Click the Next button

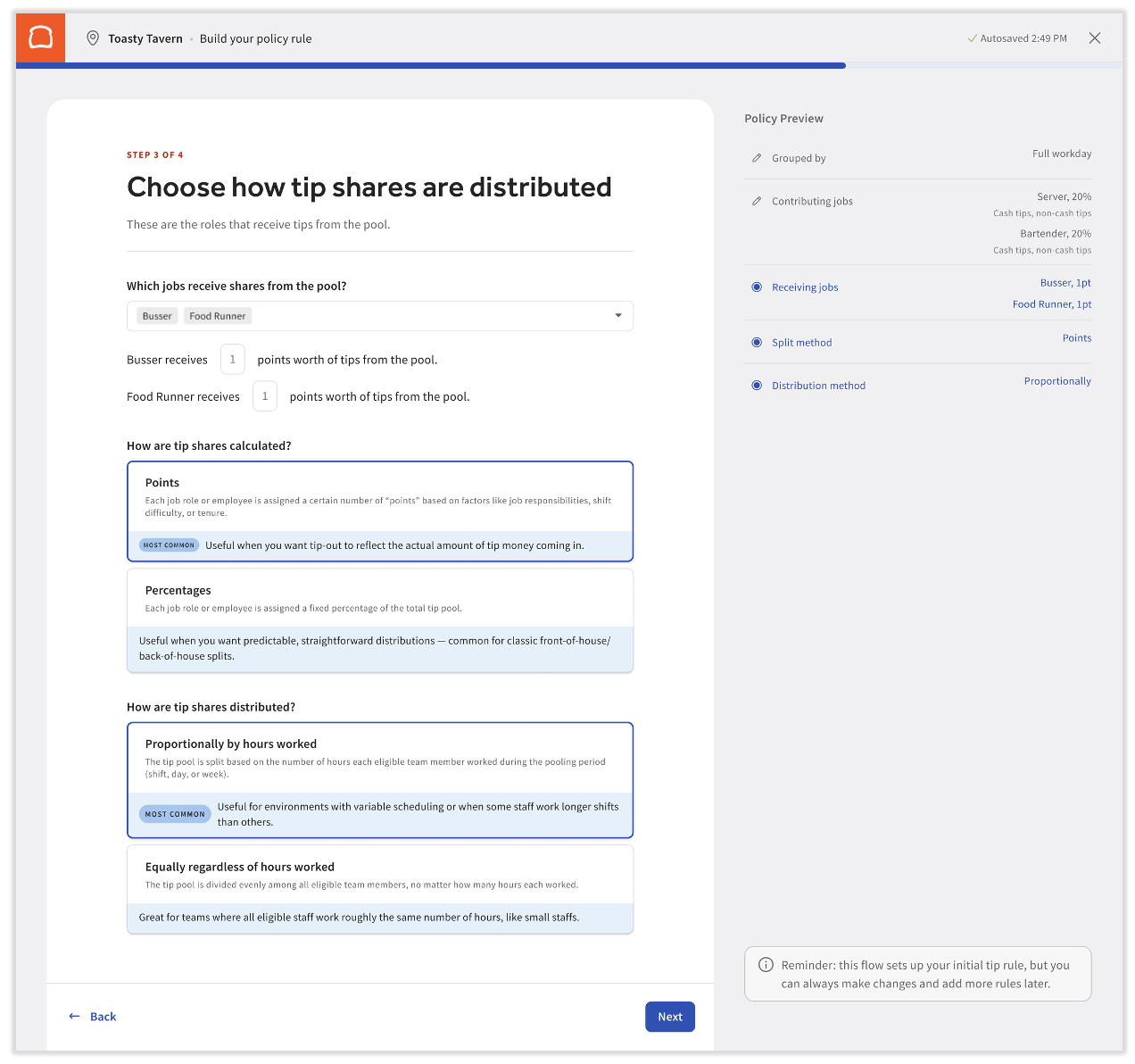click(669, 1017)
